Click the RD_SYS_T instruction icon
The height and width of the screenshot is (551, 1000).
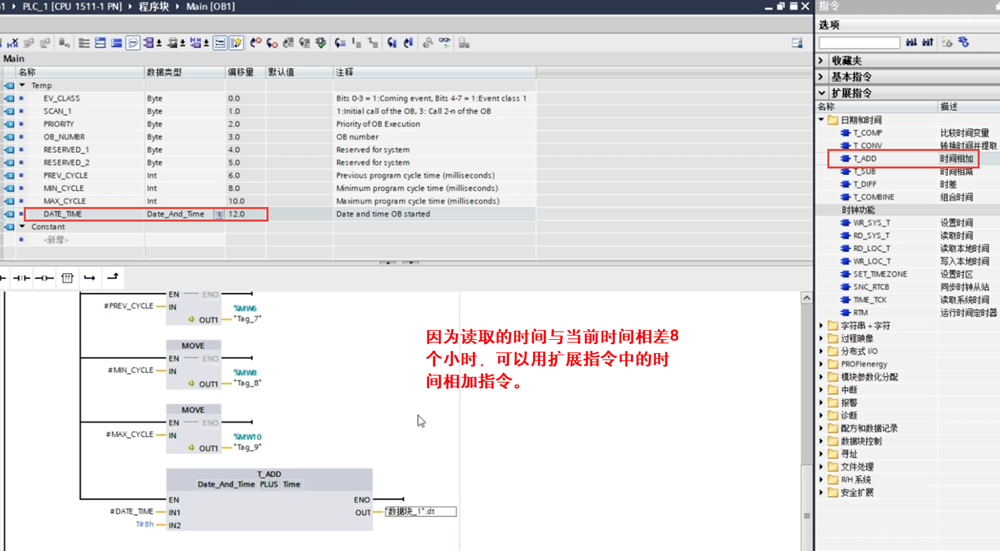pyautogui.click(x=844, y=236)
